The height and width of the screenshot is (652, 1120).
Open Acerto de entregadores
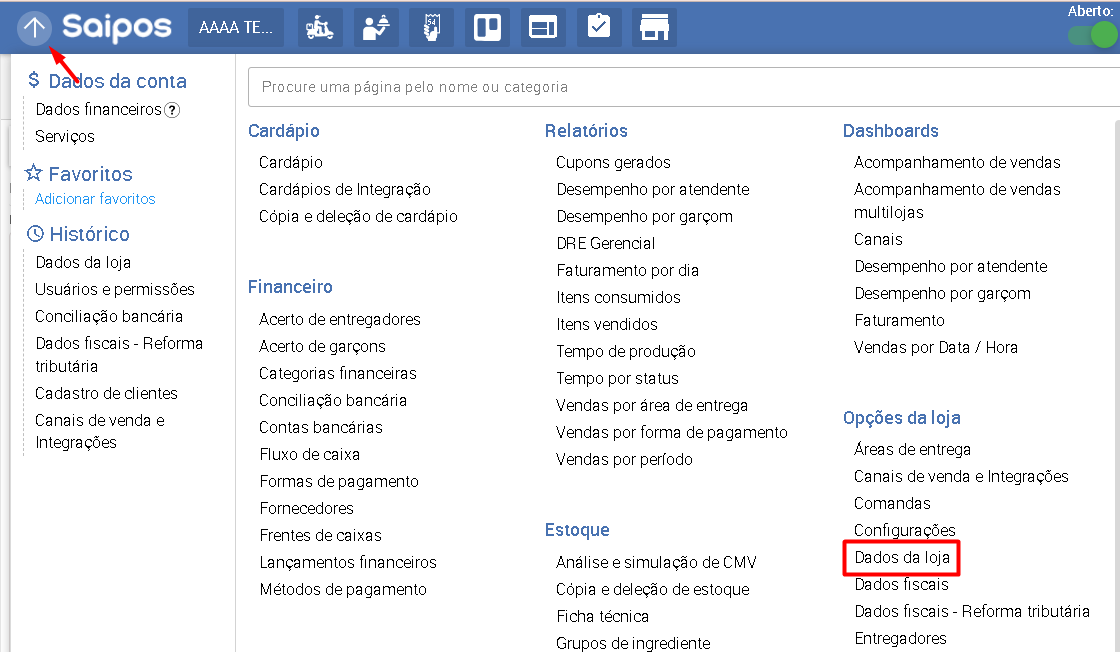click(340, 319)
